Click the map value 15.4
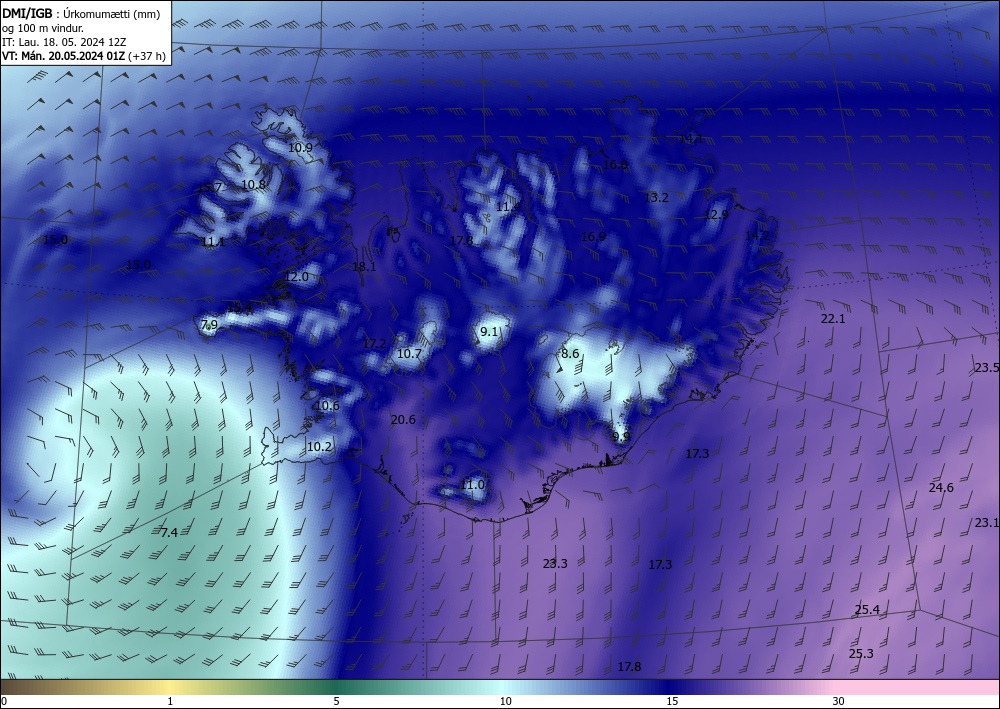Screen dimensions: 1000x709 tap(240, 308)
